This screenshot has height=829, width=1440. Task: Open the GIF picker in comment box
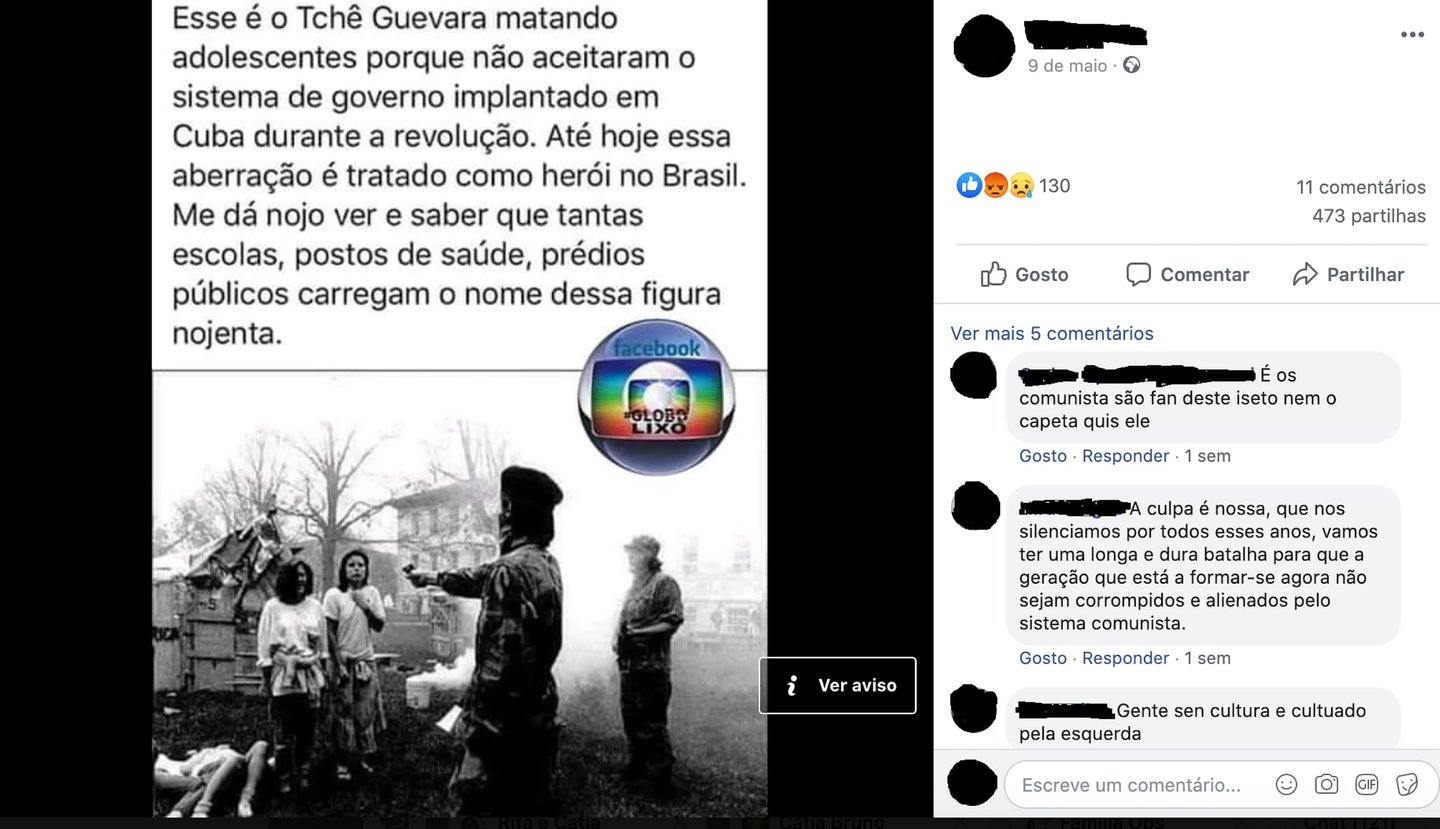click(1367, 784)
